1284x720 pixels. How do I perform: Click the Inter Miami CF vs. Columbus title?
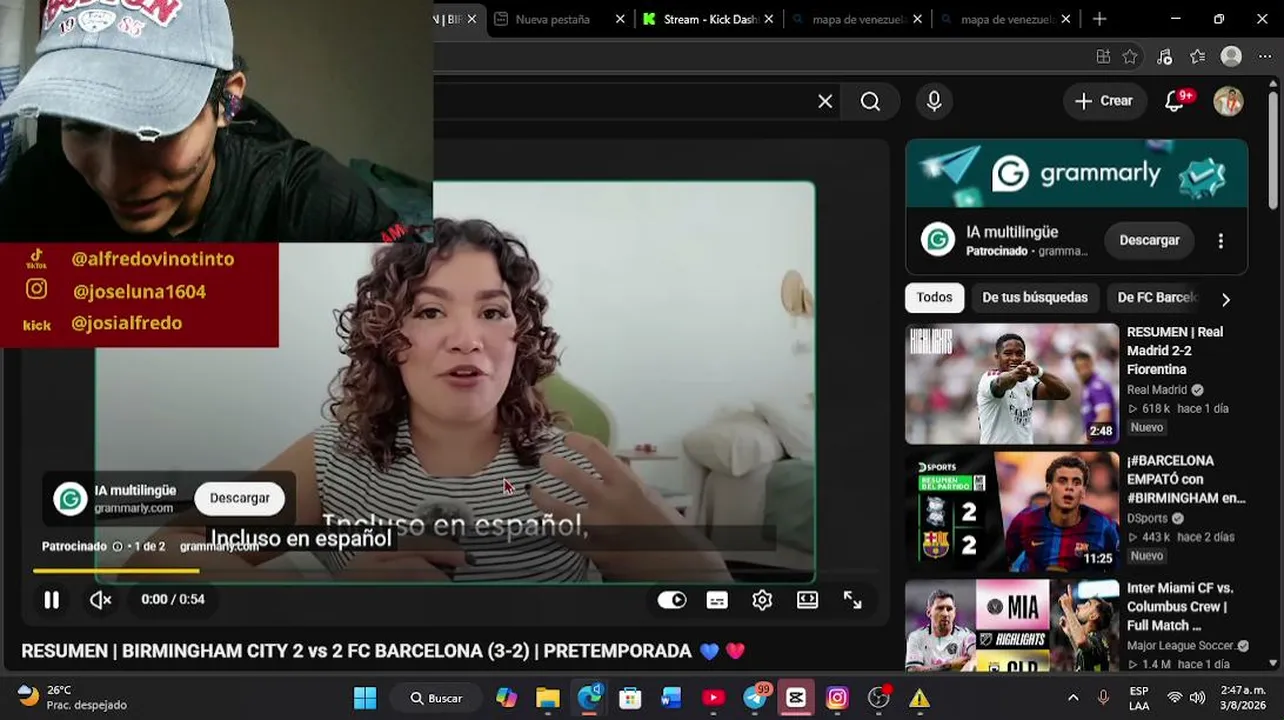coord(1180,607)
